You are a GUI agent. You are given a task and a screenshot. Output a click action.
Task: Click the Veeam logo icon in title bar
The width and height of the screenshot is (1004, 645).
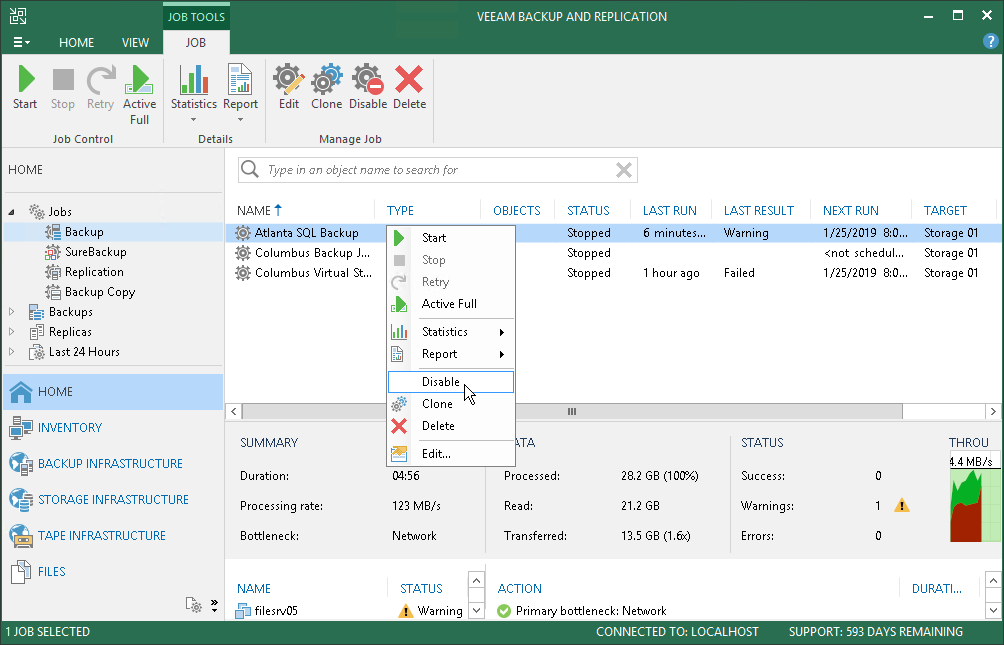(18, 16)
